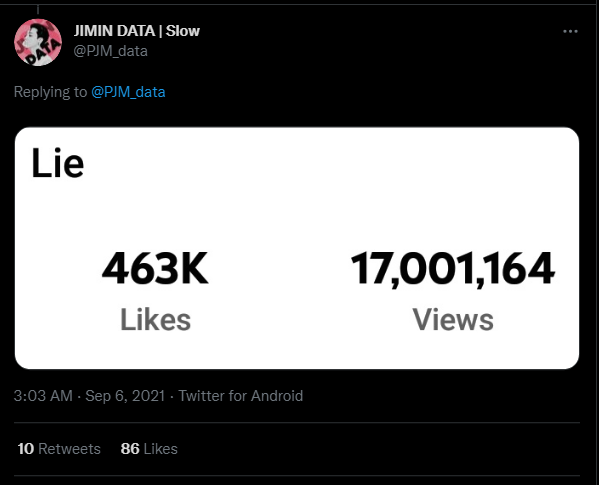Screen dimensions: 599x485
Task: Open Twitter for Android source link
Action: [241, 396]
